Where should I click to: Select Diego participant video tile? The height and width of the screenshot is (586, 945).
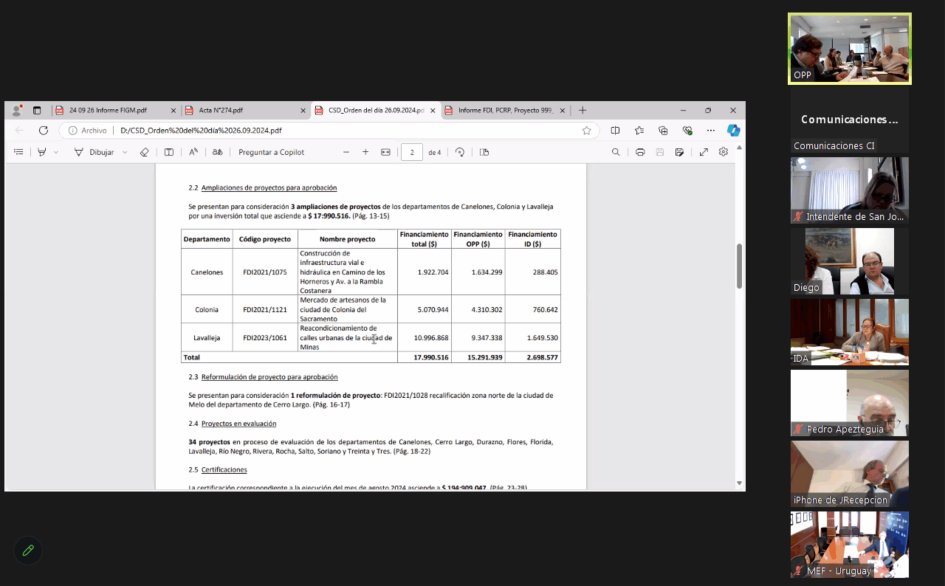[850, 261]
